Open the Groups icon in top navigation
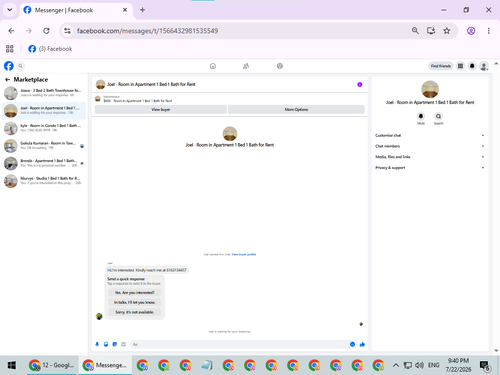 [280, 66]
